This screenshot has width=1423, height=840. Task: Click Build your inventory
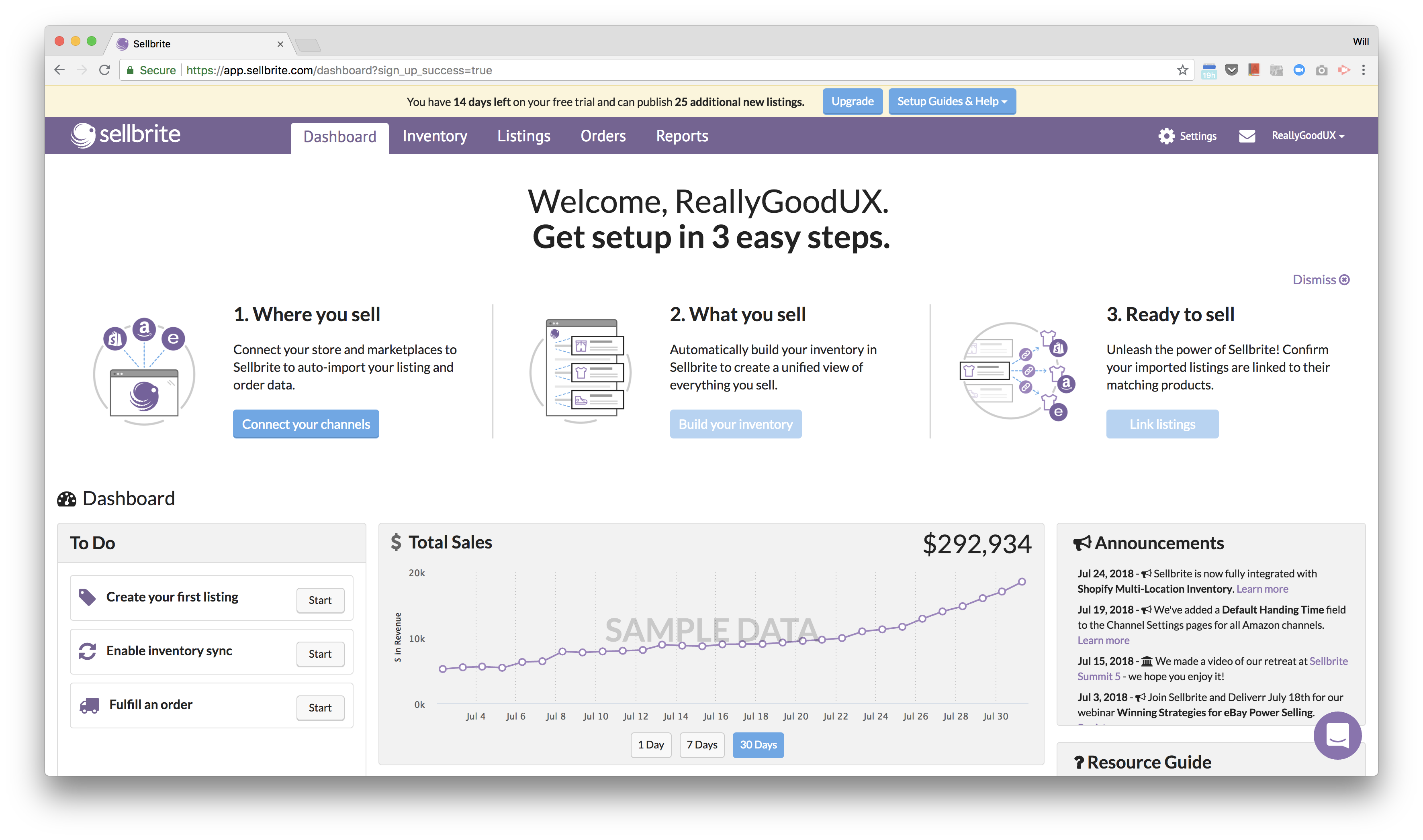[735, 424]
